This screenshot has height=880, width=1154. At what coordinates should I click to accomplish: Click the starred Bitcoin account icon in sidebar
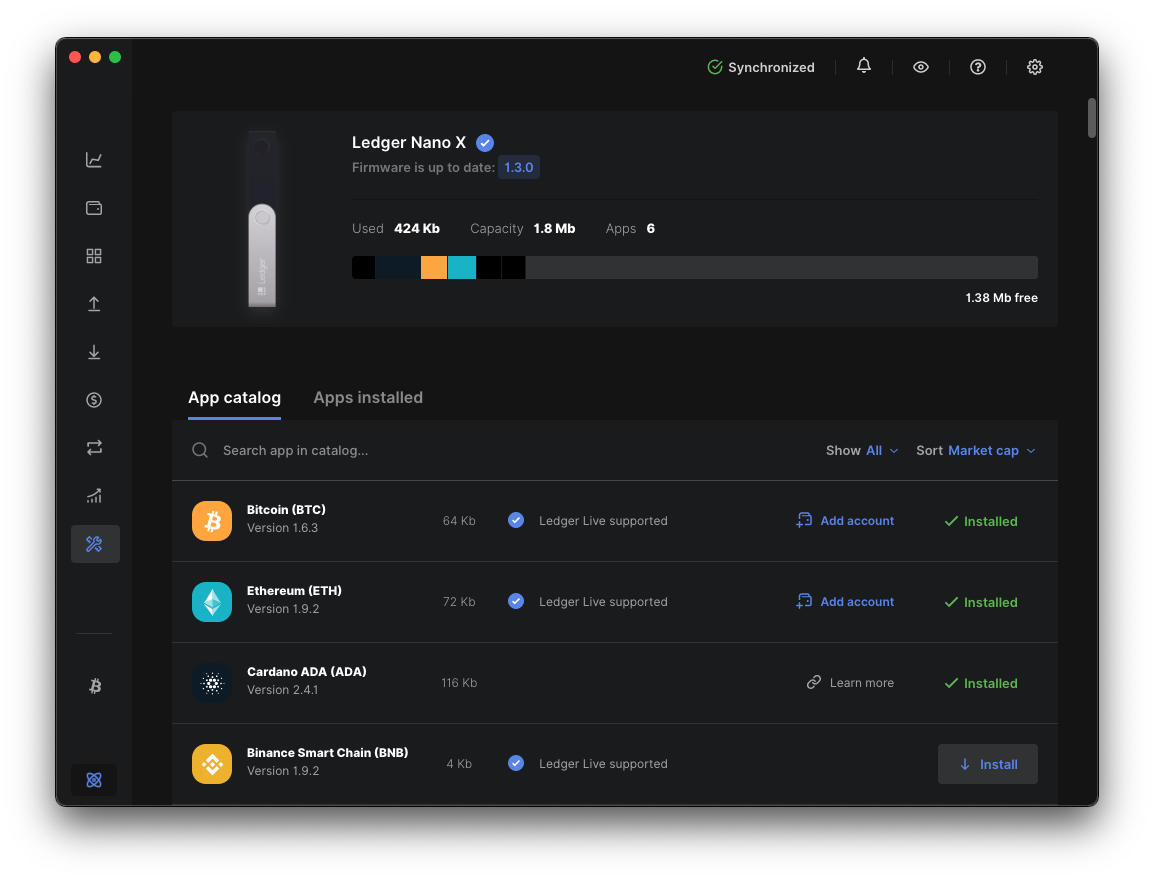click(x=95, y=686)
